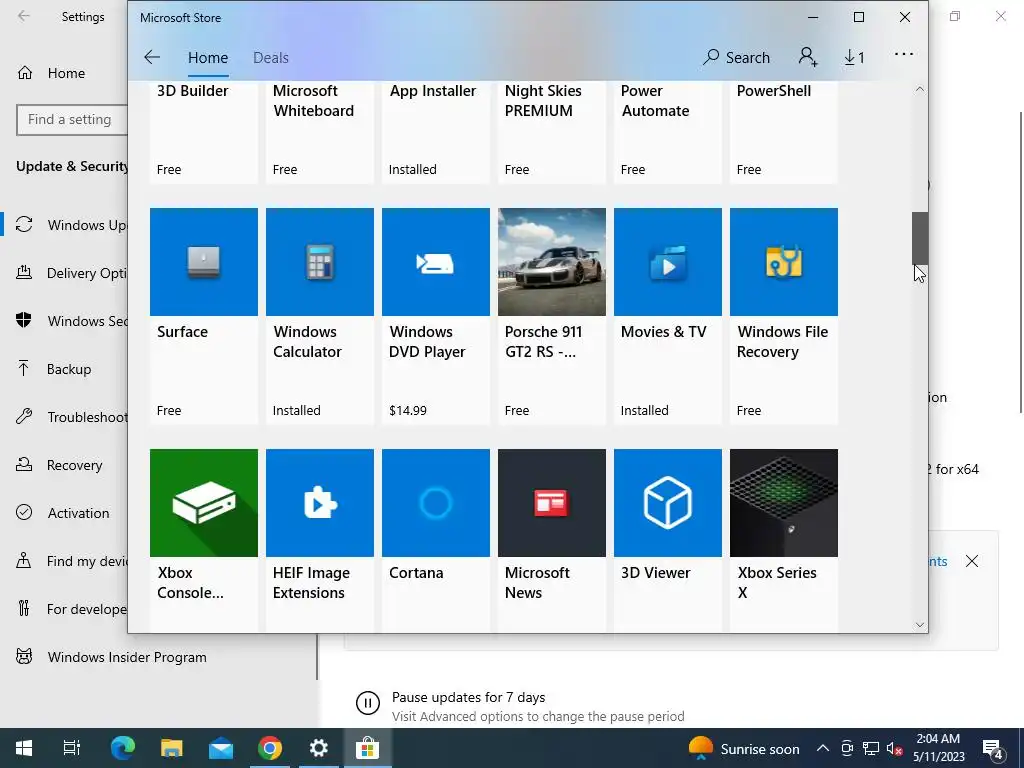Open the Xbox Series X thumbnail
The width and height of the screenshot is (1024, 768).
click(x=784, y=503)
